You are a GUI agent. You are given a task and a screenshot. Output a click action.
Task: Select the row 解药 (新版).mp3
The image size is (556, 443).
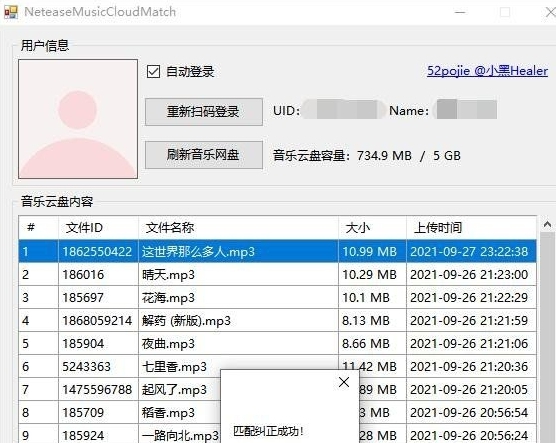pyautogui.click(x=278, y=321)
